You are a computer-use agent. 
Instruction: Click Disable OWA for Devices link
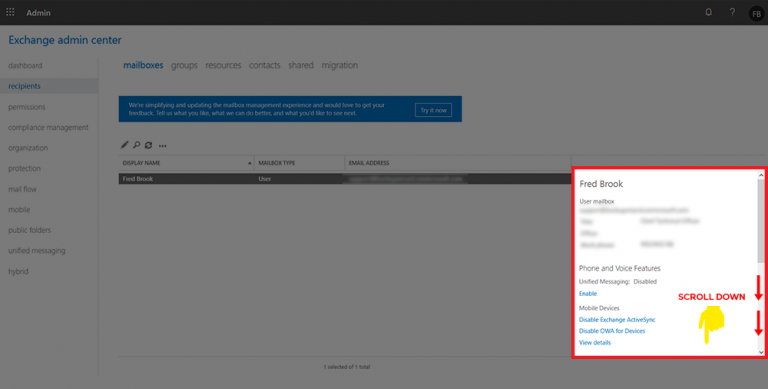click(x=612, y=331)
